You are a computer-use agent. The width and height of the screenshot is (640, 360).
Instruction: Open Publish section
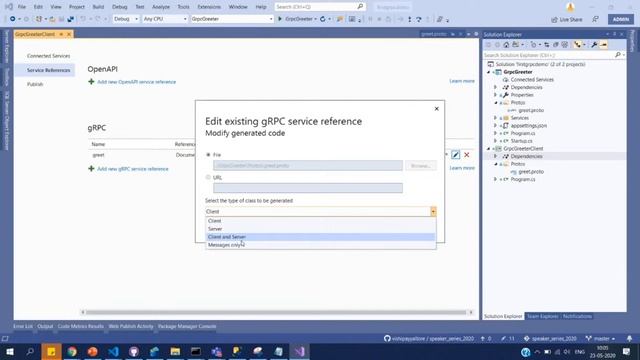click(35, 84)
